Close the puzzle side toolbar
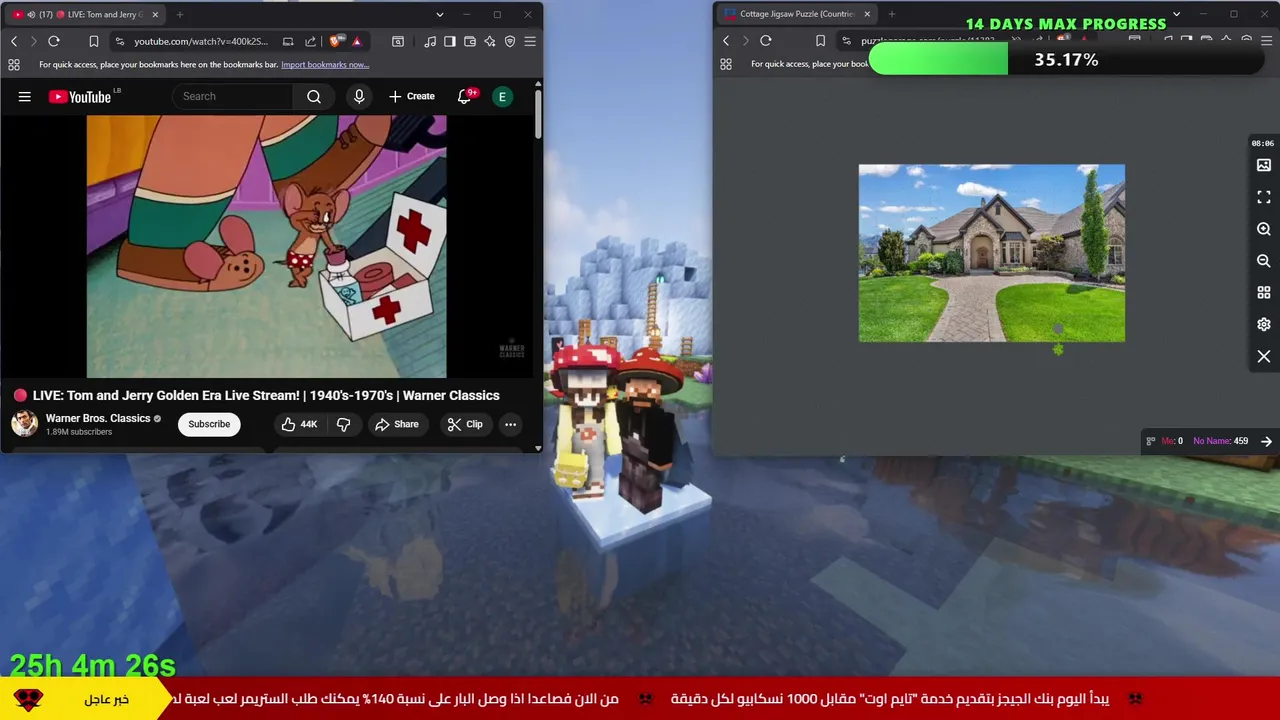Viewport: 1280px width, 720px height. (1264, 357)
